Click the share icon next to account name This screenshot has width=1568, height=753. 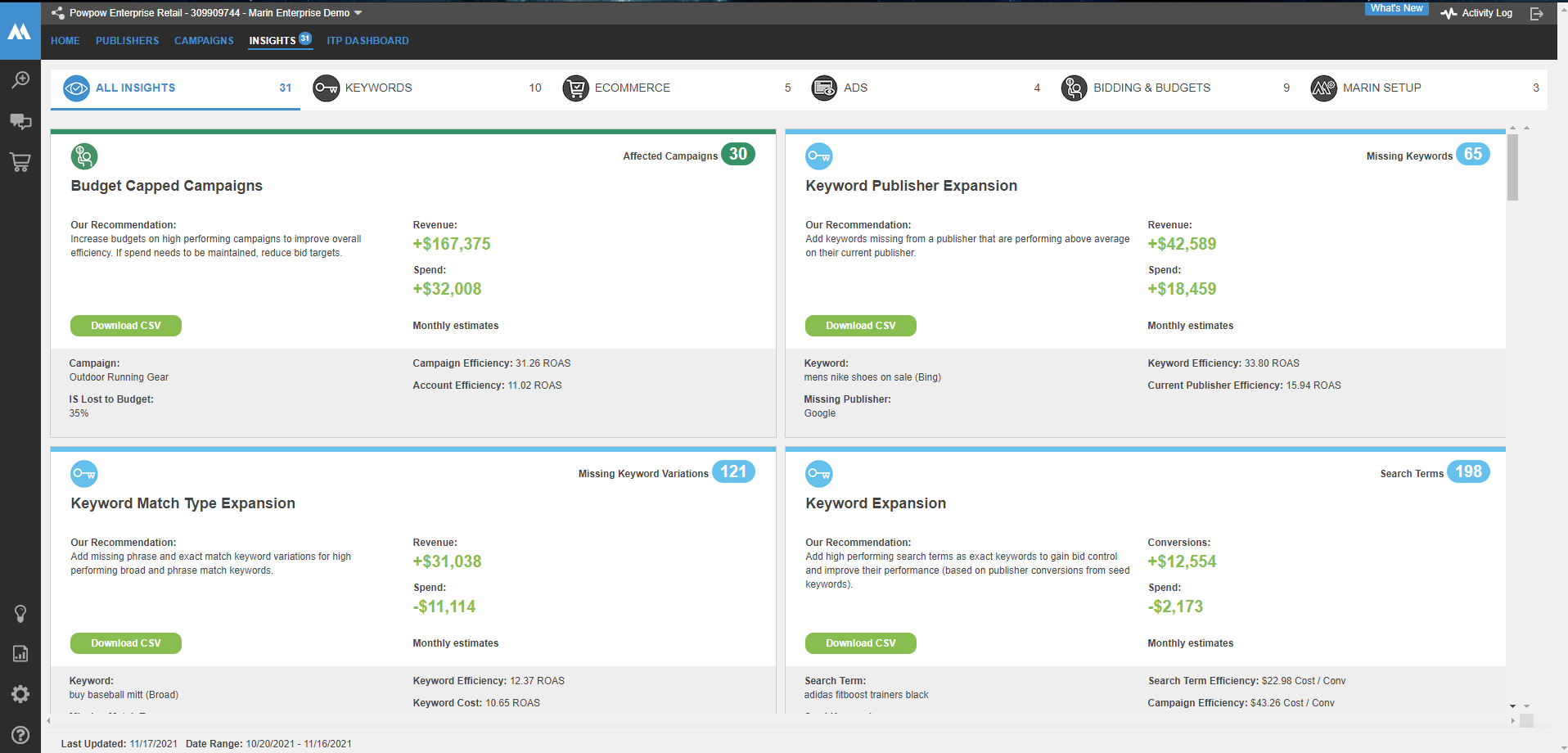point(56,12)
